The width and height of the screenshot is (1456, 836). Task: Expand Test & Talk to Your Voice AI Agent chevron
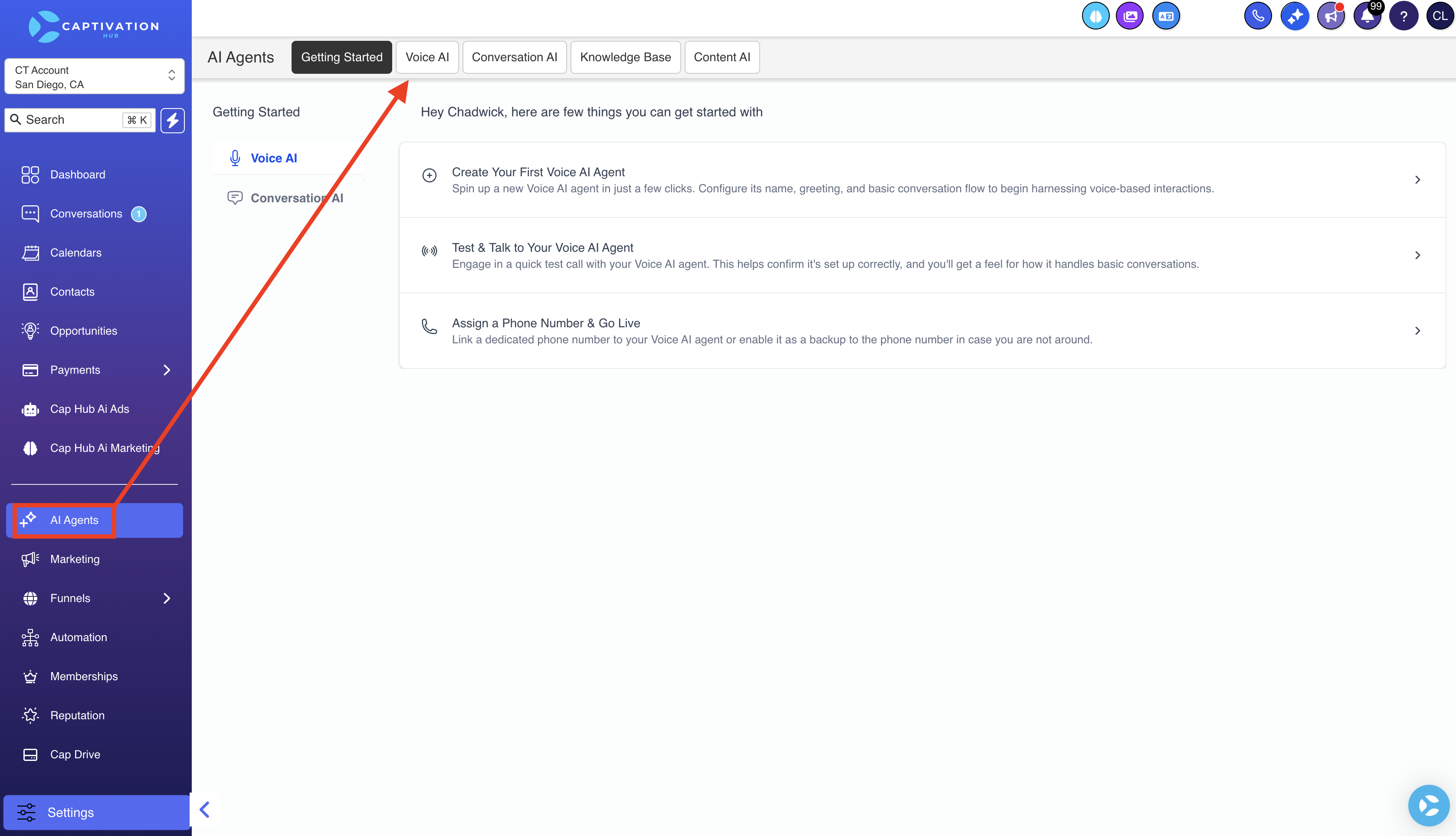coord(1417,256)
